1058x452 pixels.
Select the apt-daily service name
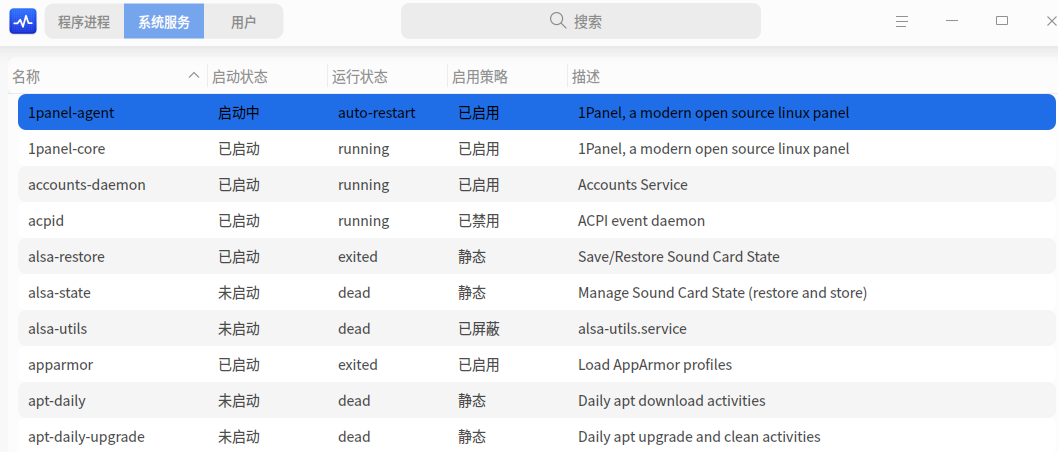pyautogui.click(x=57, y=401)
